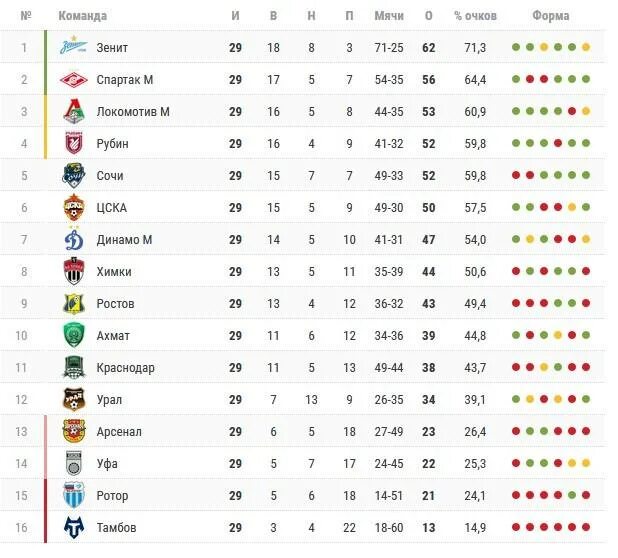Click the Урал row points value 34
The image size is (618, 558).
pyautogui.click(x=428, y=400)
